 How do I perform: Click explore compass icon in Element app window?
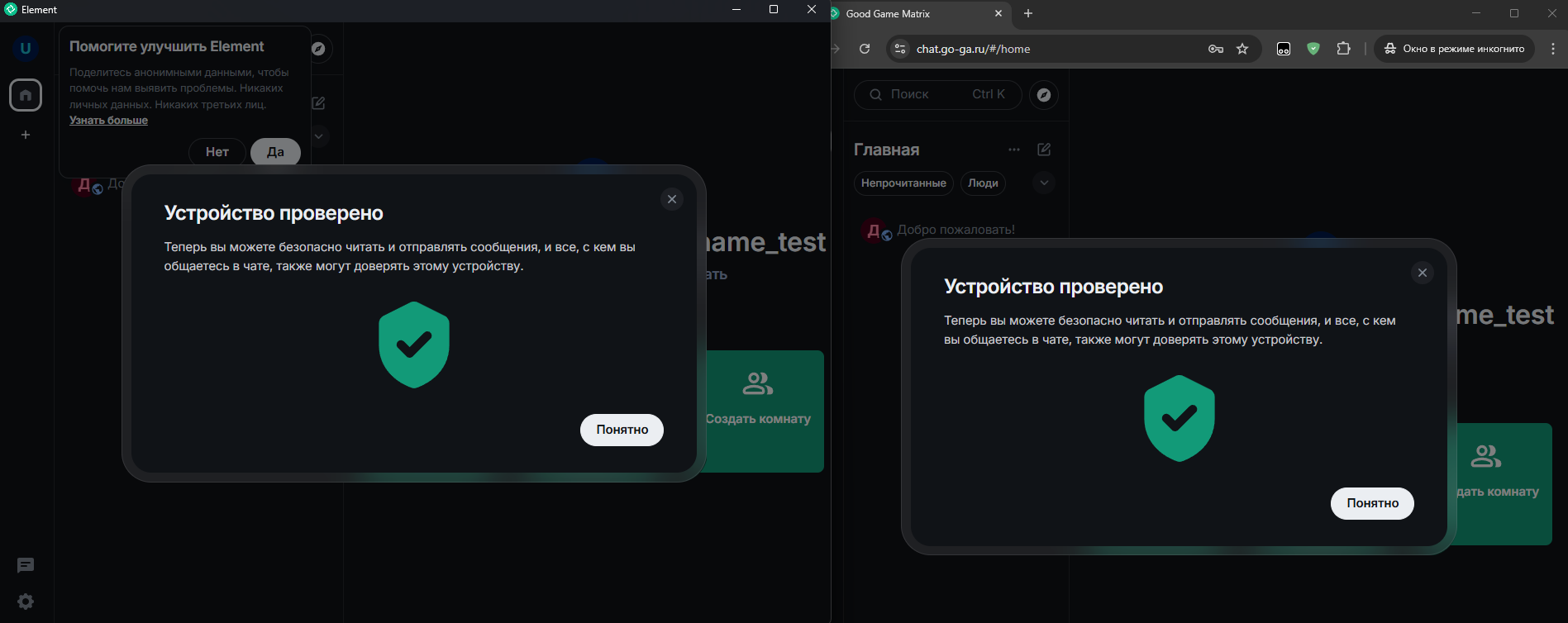tap(319, 49)
